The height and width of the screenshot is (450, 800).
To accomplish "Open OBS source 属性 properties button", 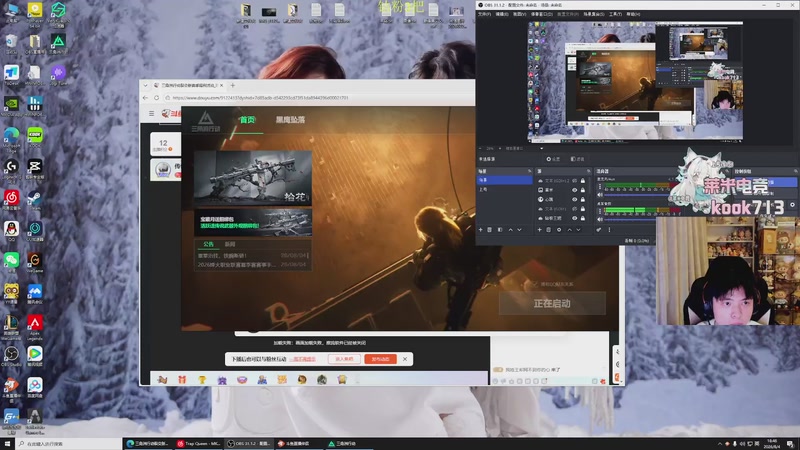I will pyautogui.click(x=553, y=159).
